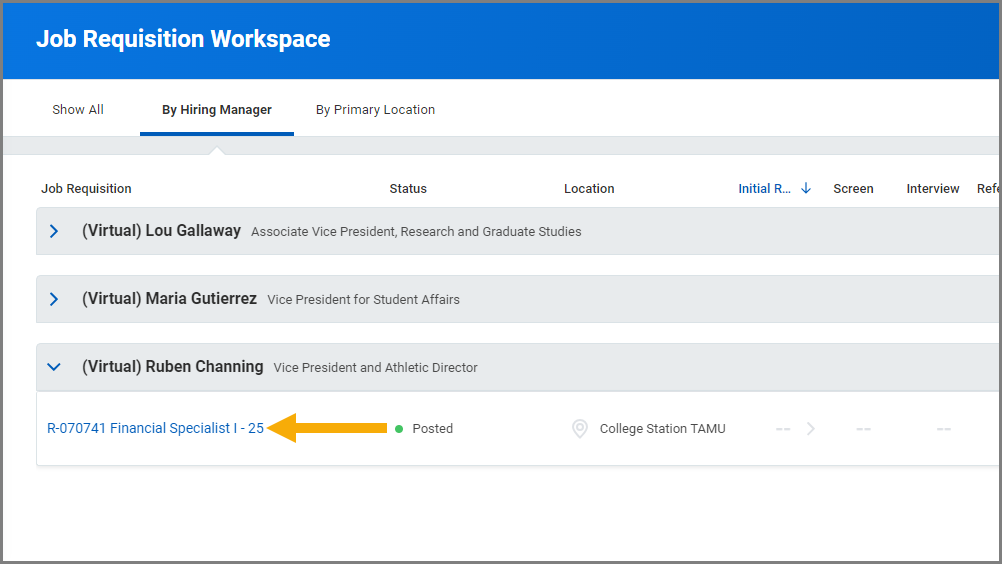The width and height of the screenshot is (1002, 564).
Task: Click the location pin icon
Action: (579, 428)
